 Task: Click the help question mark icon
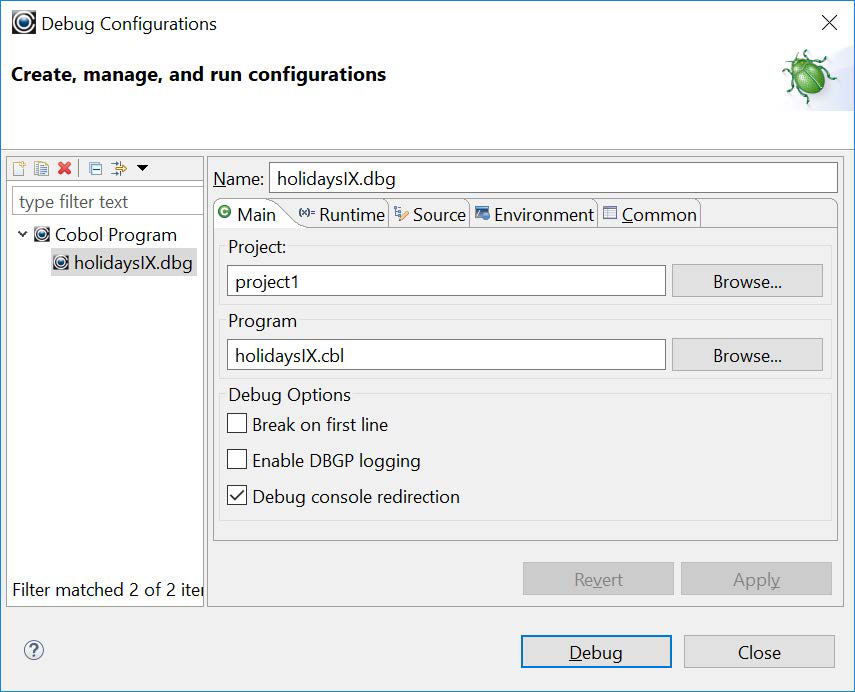(x=33, y=650)
